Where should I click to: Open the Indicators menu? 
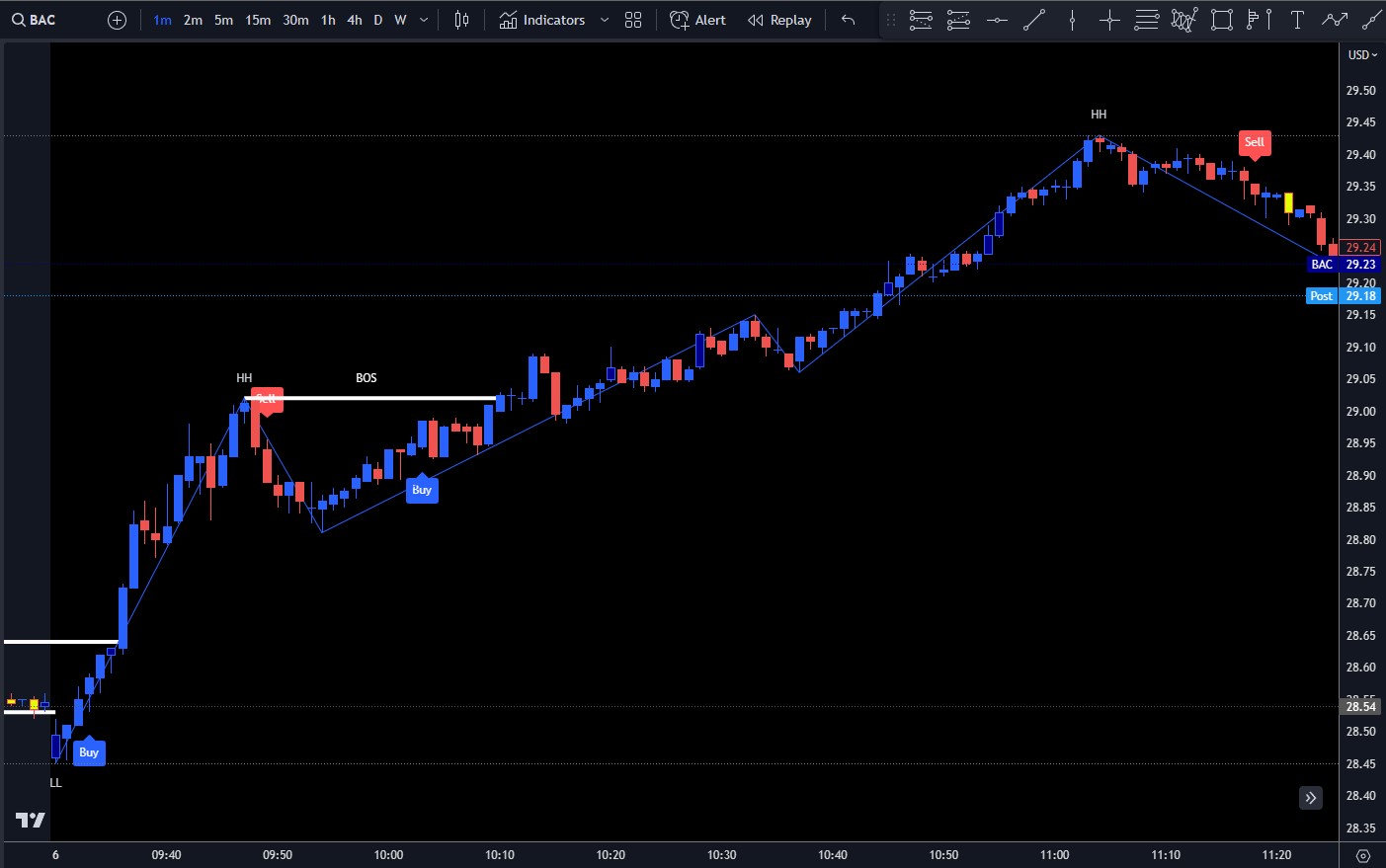coord(542,20)
